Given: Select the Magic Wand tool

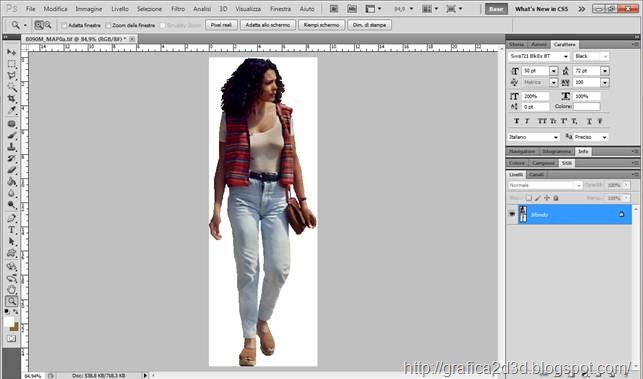Looking at the screenshot, I should point(11,87).
